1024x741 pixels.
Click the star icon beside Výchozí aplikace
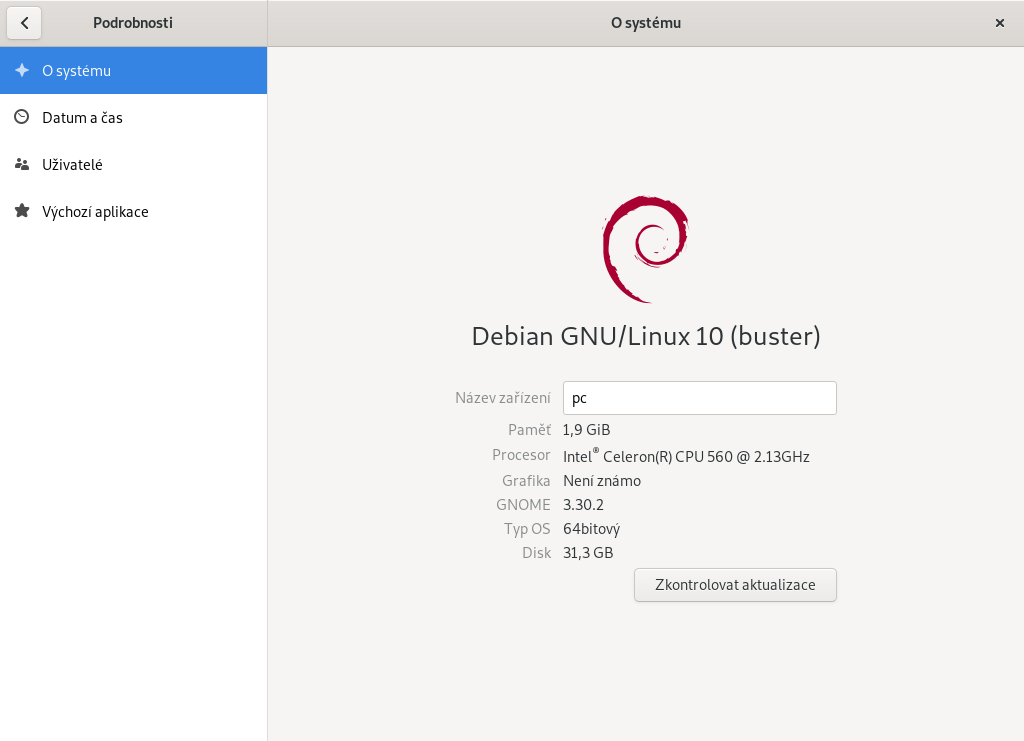point(22,211)
